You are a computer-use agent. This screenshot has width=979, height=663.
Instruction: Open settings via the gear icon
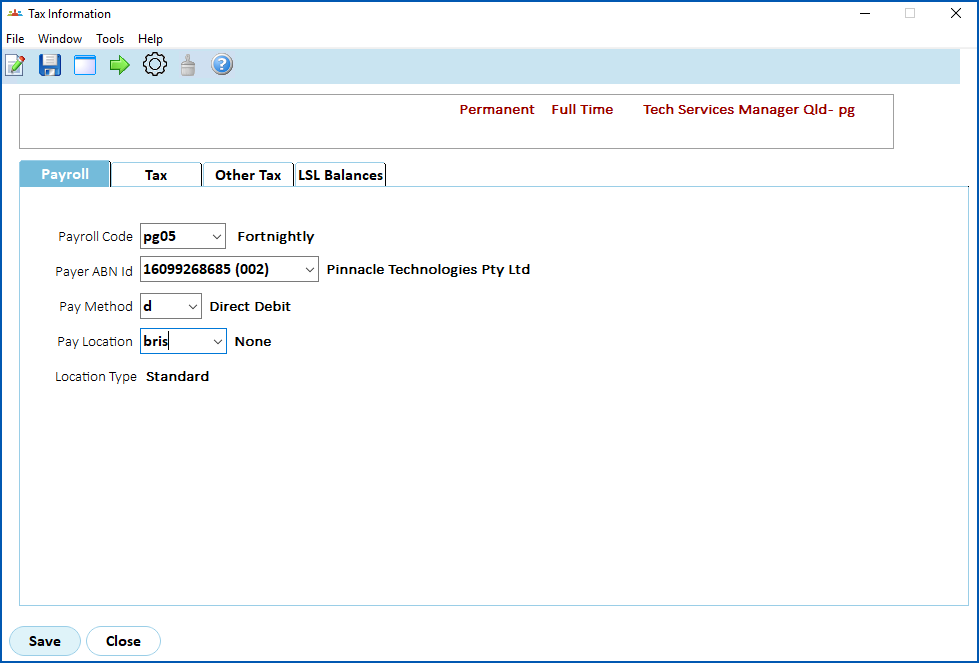(x=155, y=64)
